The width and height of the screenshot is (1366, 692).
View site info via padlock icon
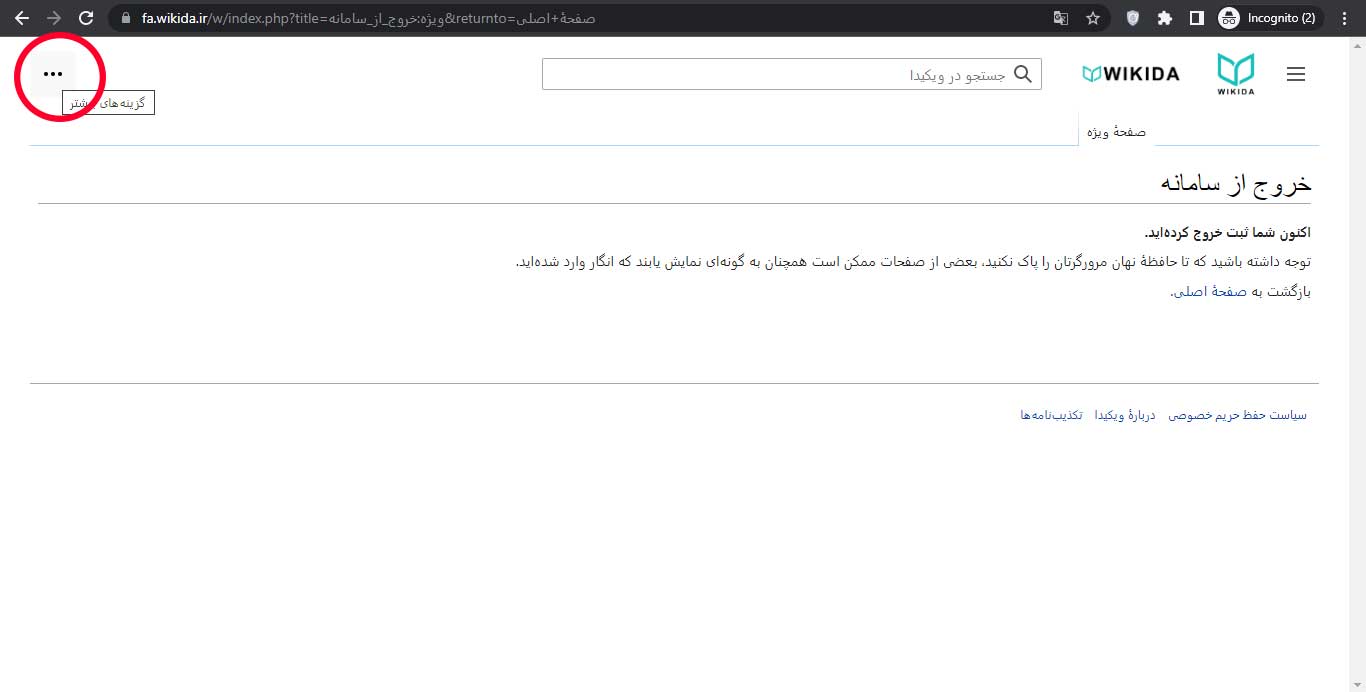(x=125, y=18)
